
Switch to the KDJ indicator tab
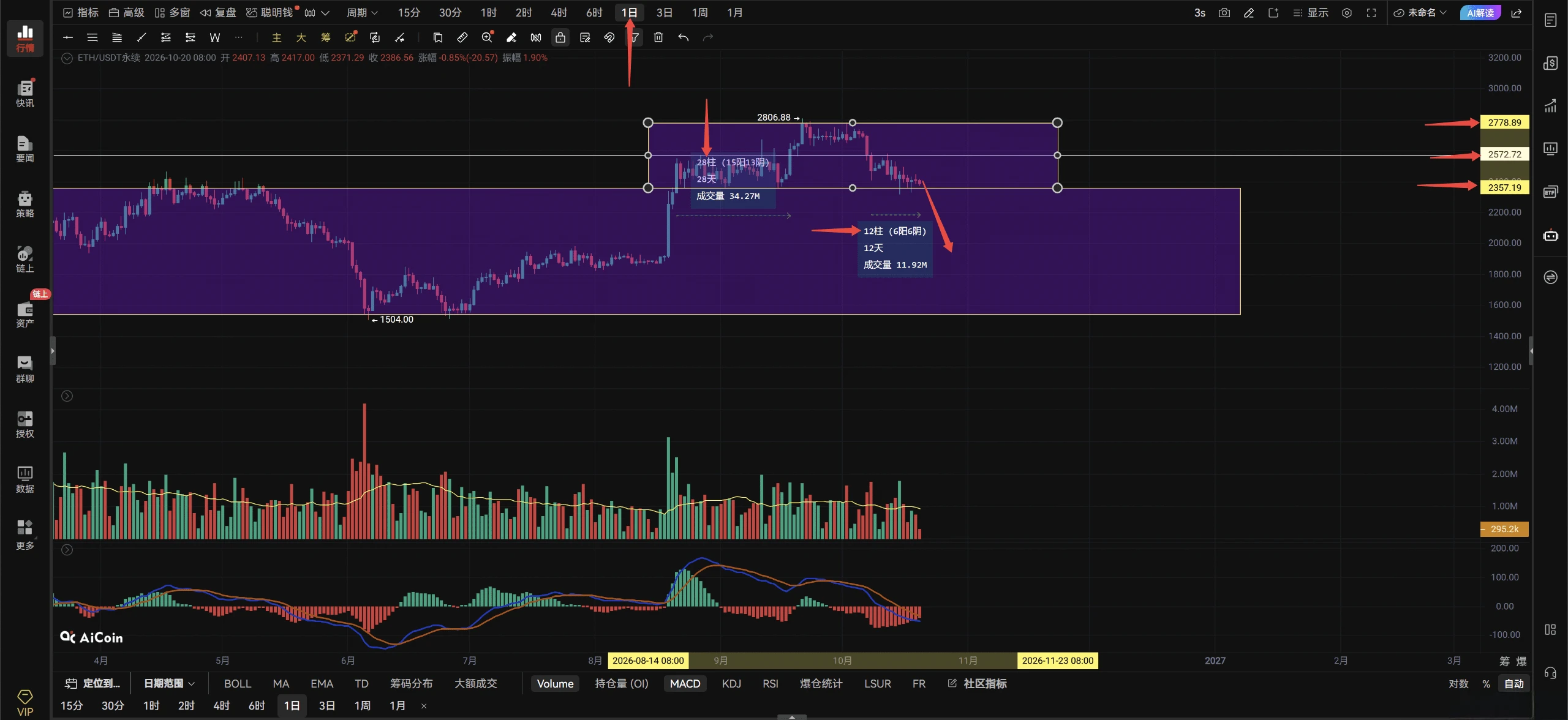tap(731, 684)
